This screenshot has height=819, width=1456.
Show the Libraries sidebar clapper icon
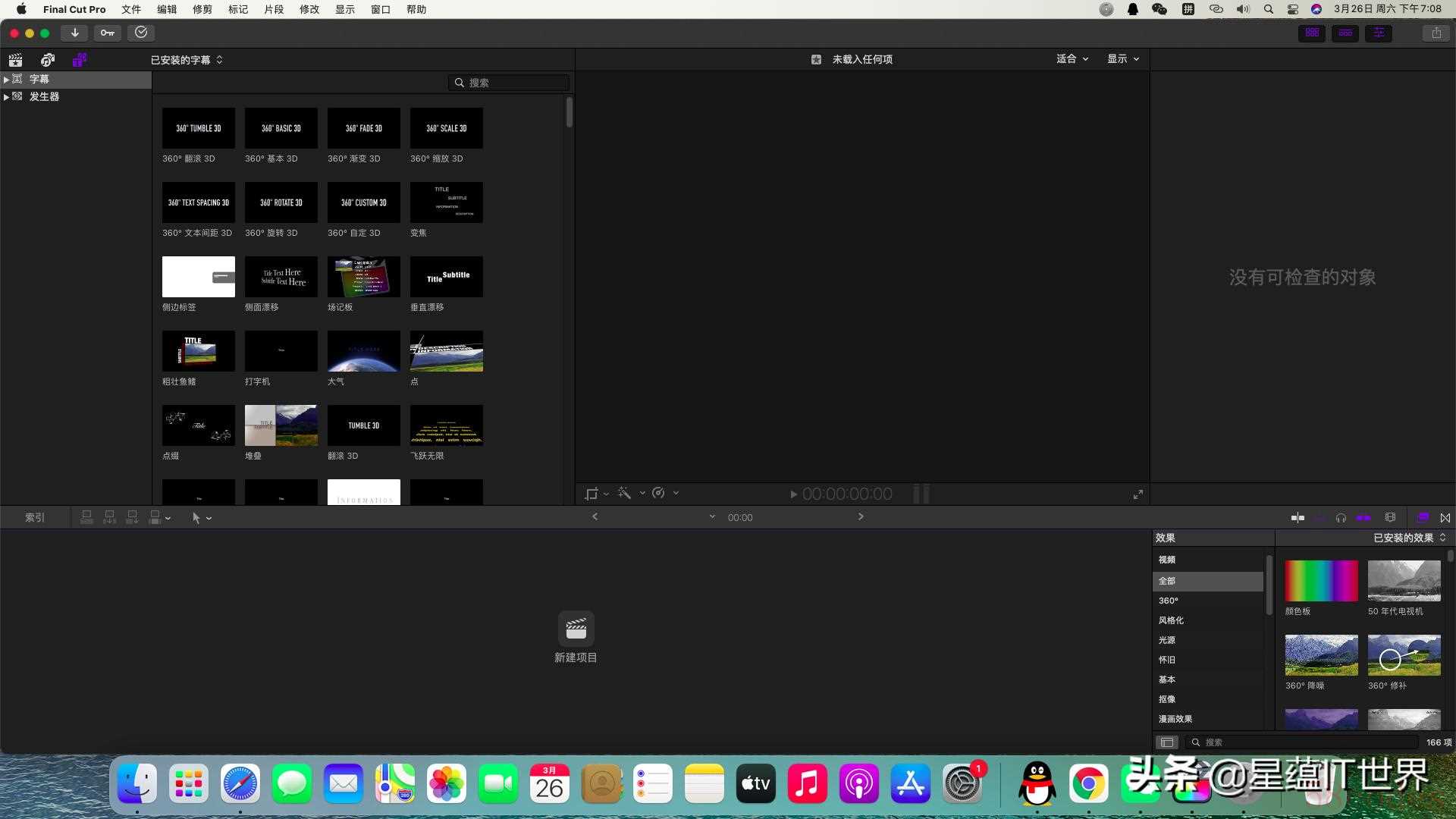coord(15,60)
